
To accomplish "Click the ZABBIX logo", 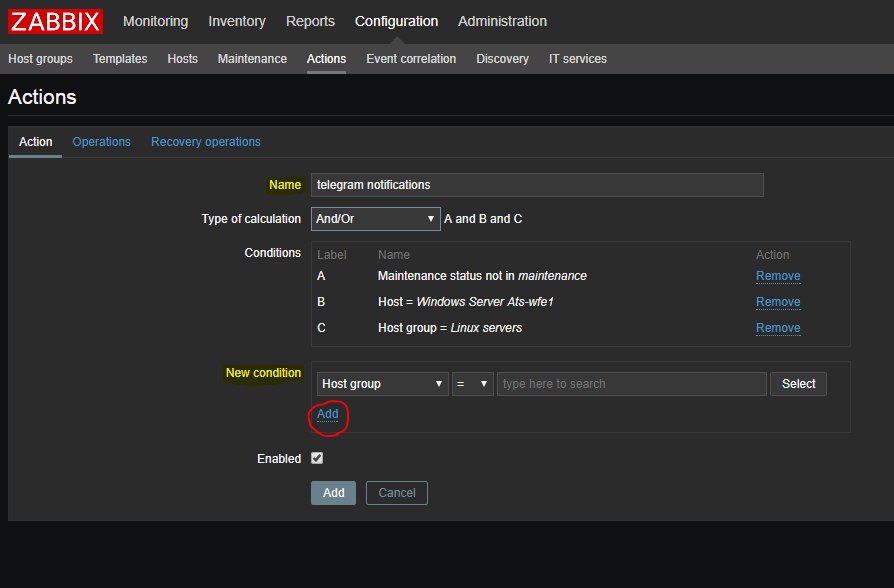I will (56, 21).
